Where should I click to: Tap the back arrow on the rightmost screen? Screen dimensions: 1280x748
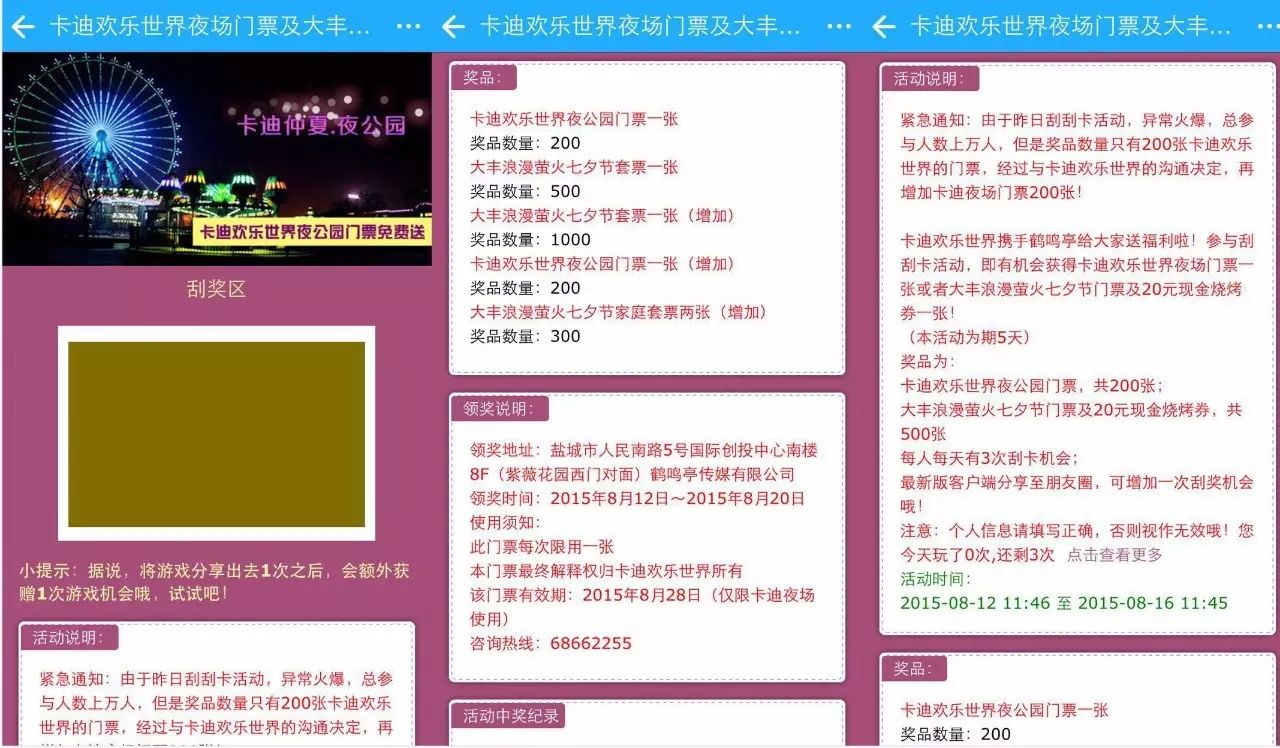pos(883,27)
